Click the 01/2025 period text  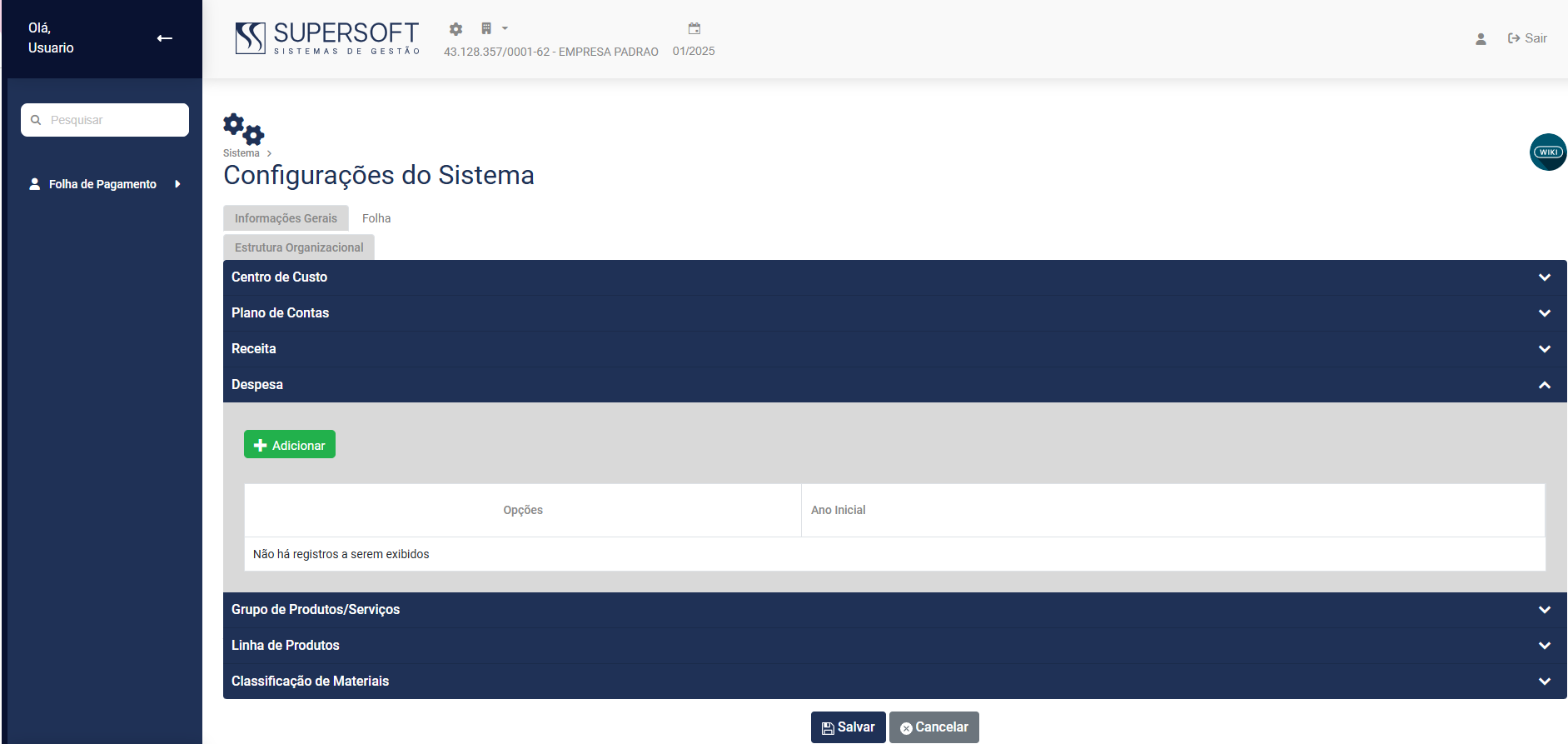tap(694, 51)
